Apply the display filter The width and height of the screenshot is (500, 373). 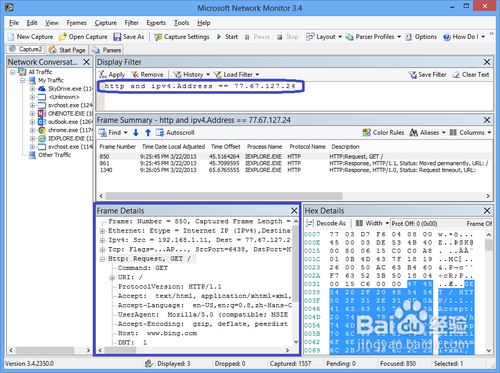112,75
